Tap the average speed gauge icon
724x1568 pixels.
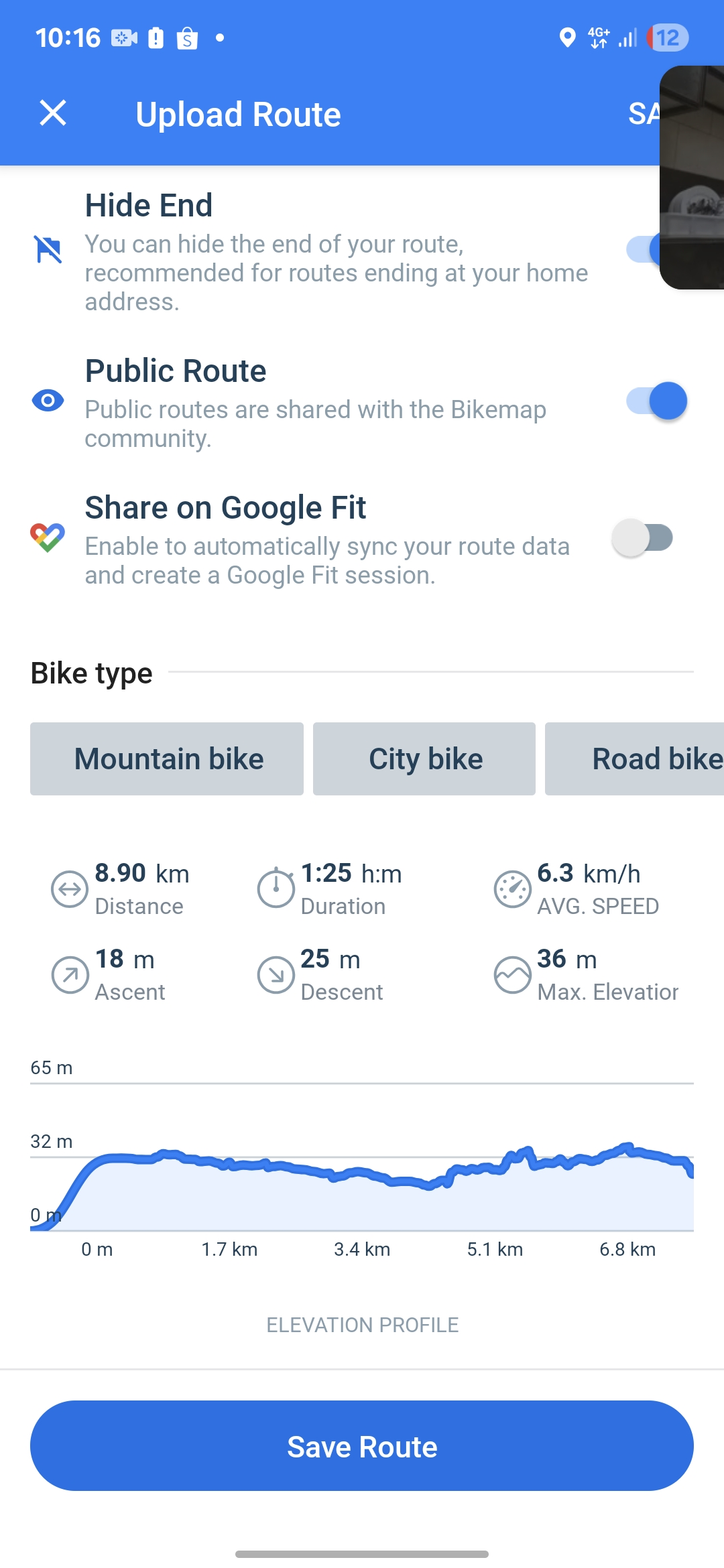pos(513,889)
